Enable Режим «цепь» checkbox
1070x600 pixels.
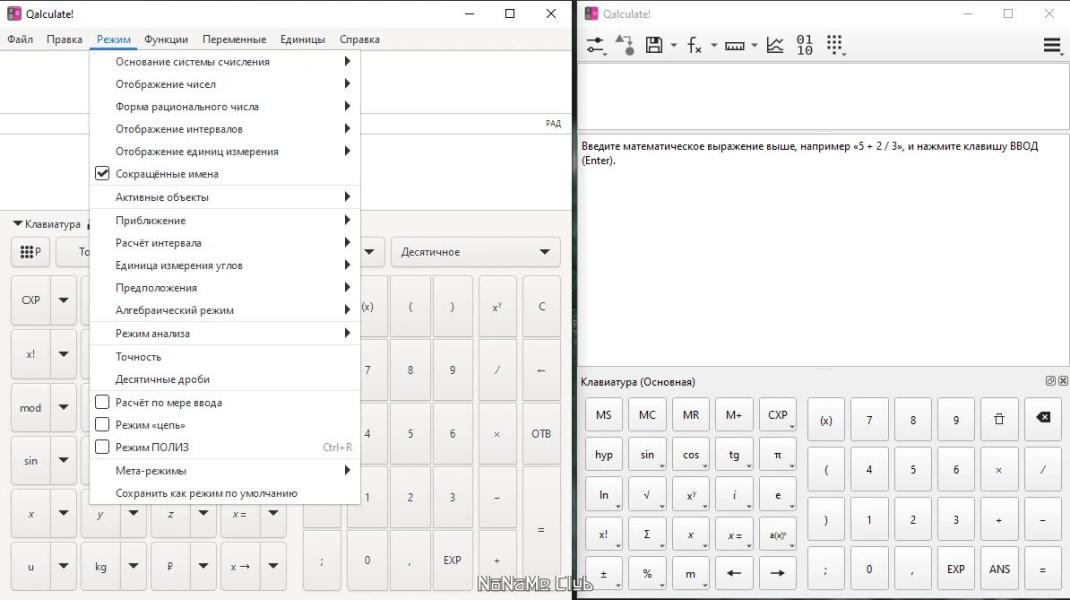tap(102, 425)
